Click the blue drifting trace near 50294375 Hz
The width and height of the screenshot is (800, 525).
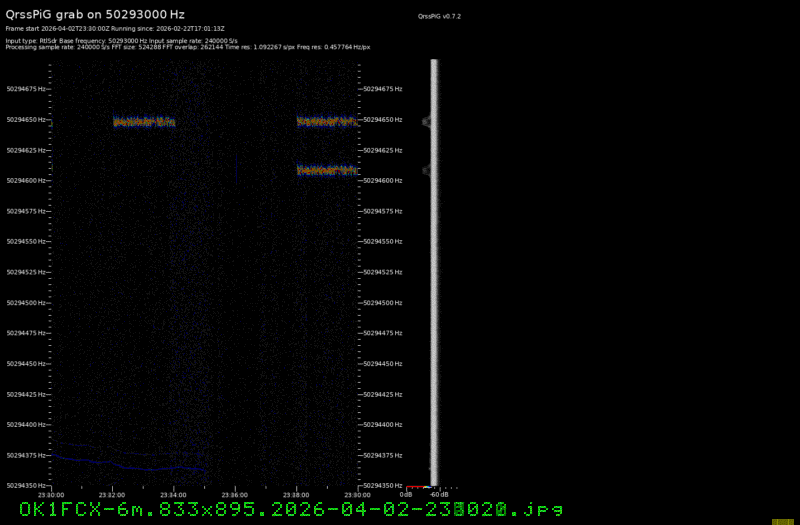pyautogui.click(x=128, y=463)
